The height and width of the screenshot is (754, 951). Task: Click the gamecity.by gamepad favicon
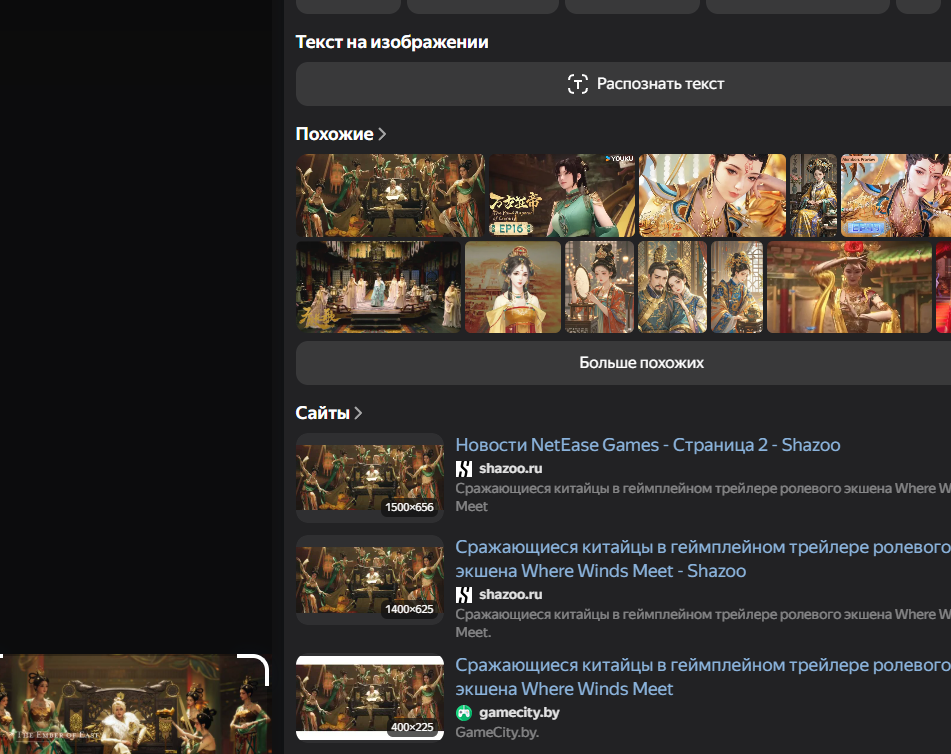click(x=464, y=713)
